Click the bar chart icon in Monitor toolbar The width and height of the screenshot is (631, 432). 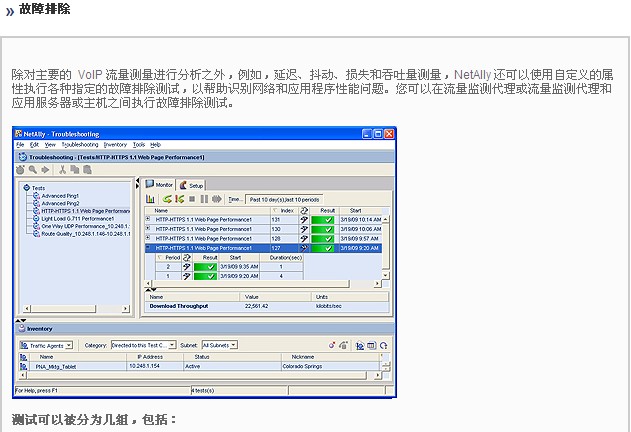click(151, 199)
